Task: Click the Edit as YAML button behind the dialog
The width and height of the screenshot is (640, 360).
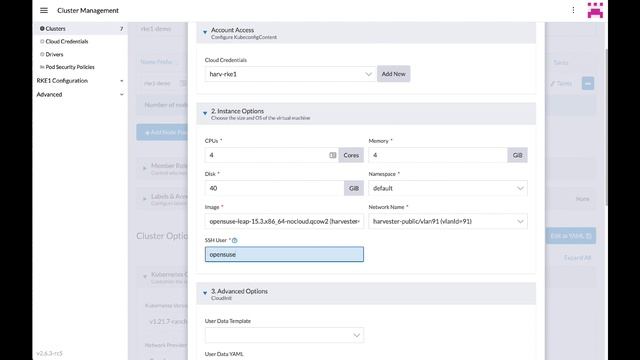Action: 571,236
